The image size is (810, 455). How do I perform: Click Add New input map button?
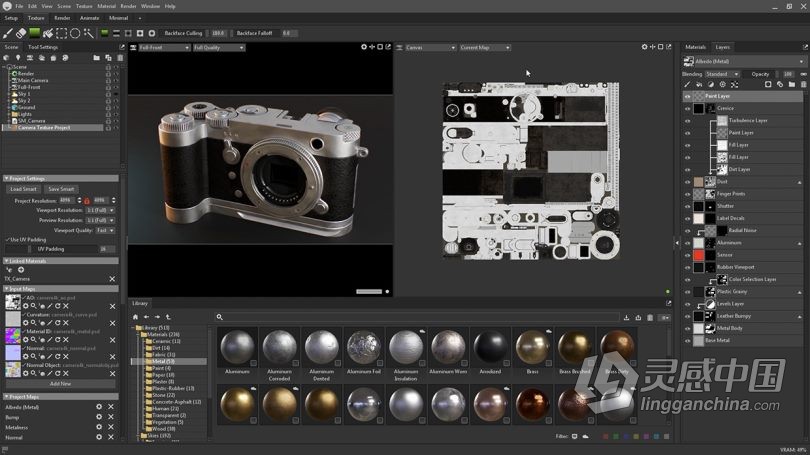[x=60, y=384]
